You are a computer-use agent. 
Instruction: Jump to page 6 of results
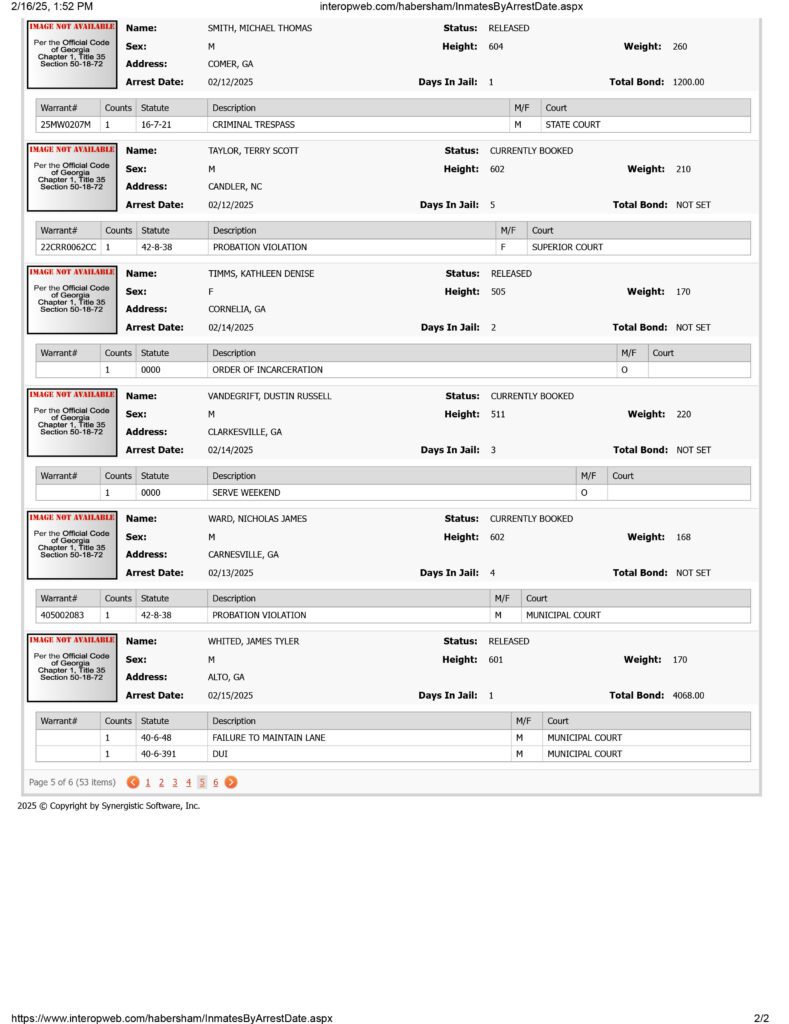coord(215,782)
